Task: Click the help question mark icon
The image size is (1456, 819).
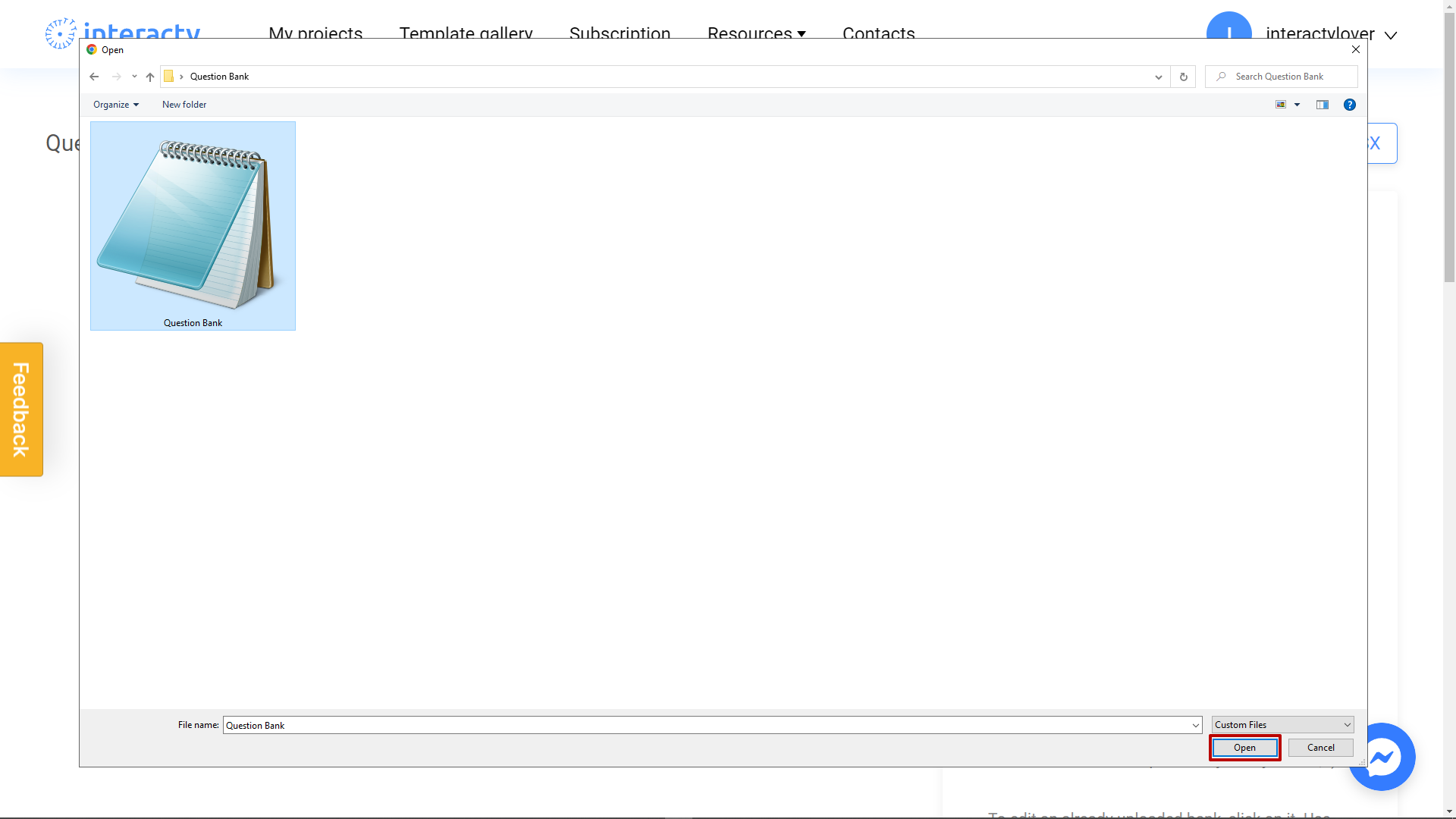Action: [1350, 105]
